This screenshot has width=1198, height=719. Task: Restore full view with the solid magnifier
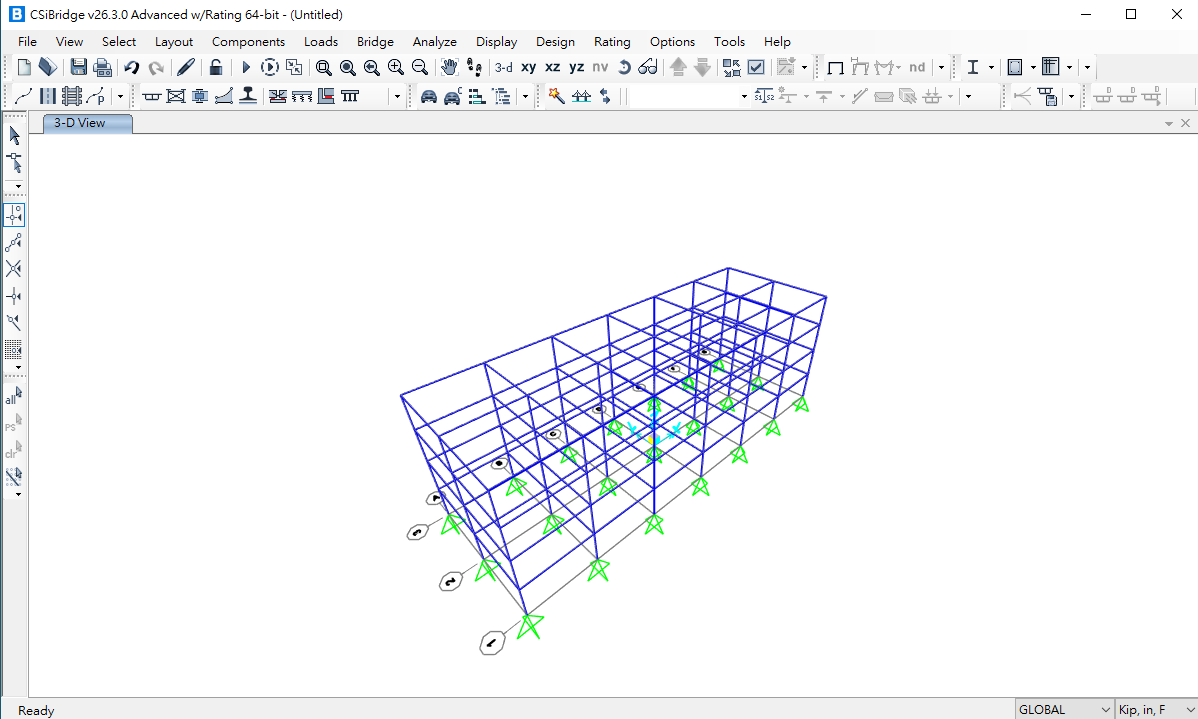[x=348, y=67]
